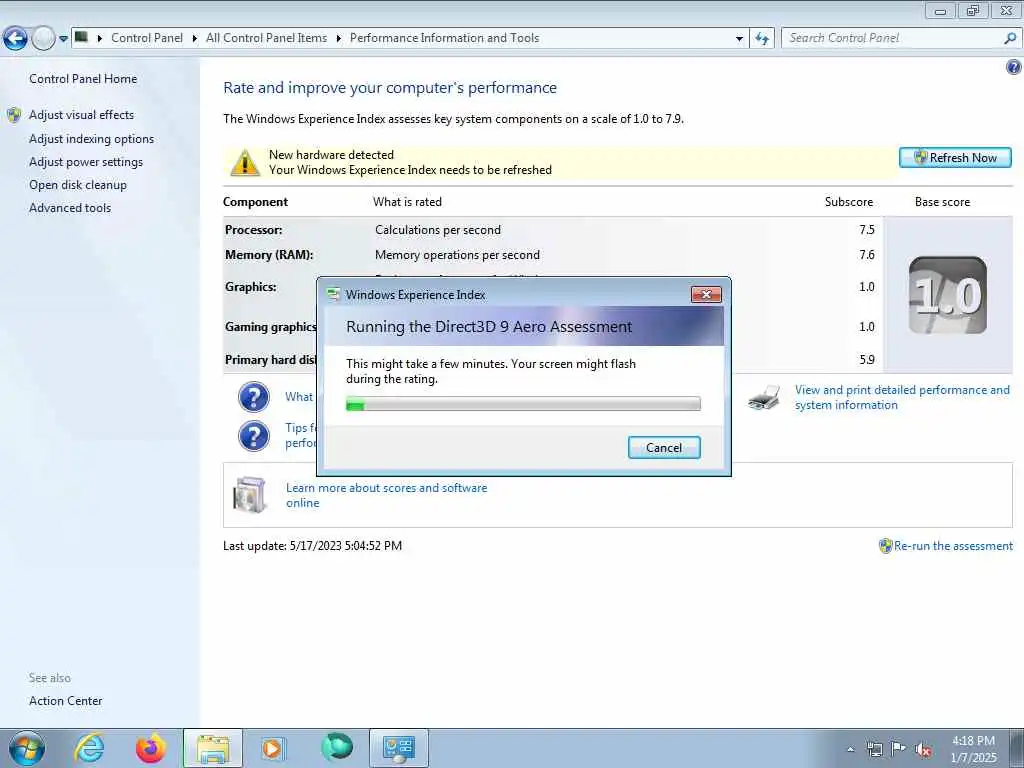Open disk cleanup link
This screenshot has width=1024, height=768.
pos(78,185)
